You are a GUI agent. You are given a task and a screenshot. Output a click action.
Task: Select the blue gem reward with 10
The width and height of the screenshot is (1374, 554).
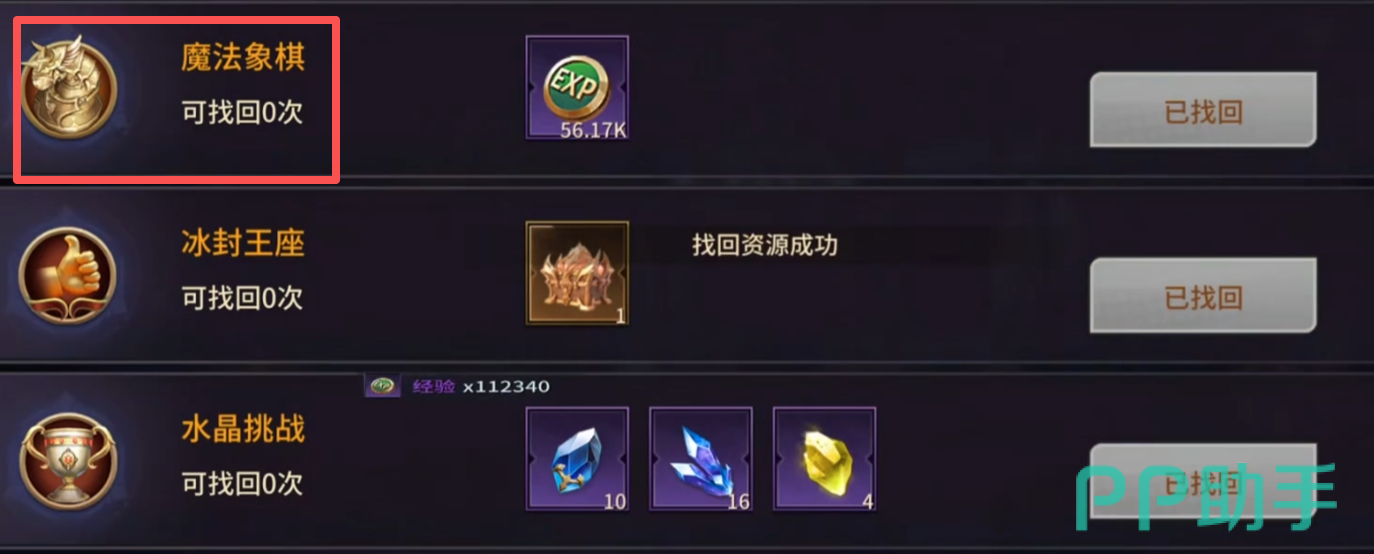click(577, 459)
